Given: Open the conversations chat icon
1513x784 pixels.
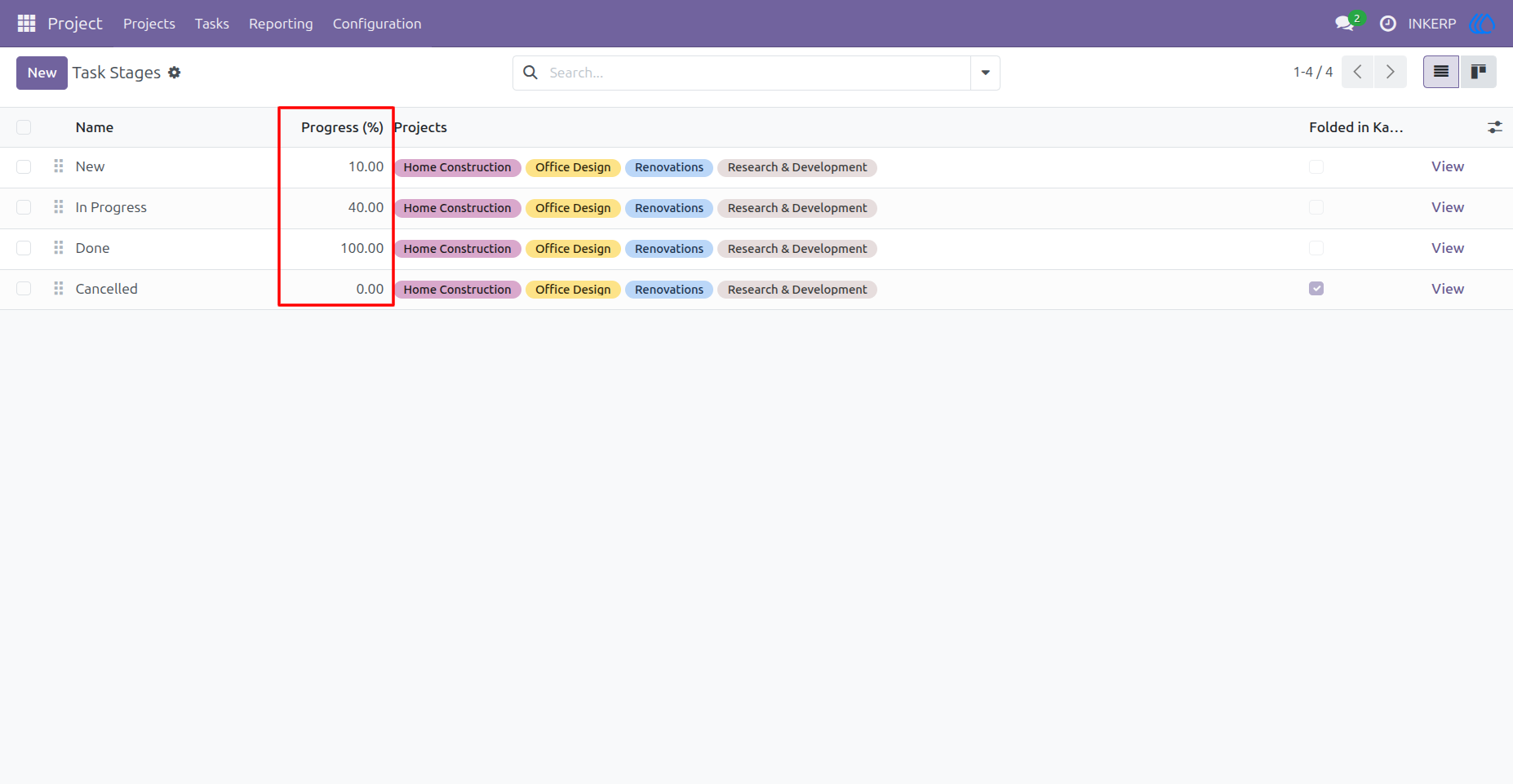Looking at the screenshot, I should pyautogui.click(x=1345, y=24).
